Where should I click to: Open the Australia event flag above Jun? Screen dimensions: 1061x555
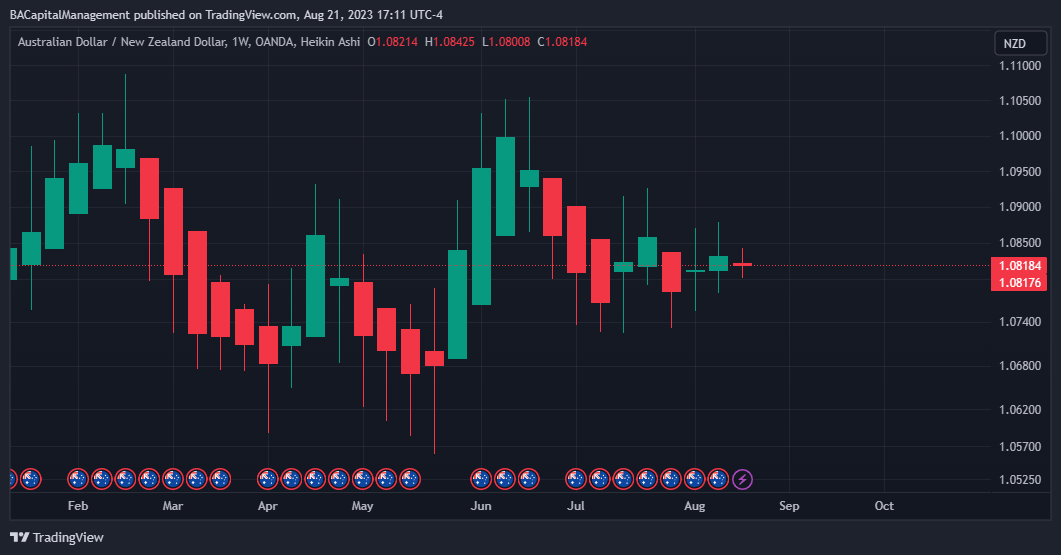(x=481, y=479)
